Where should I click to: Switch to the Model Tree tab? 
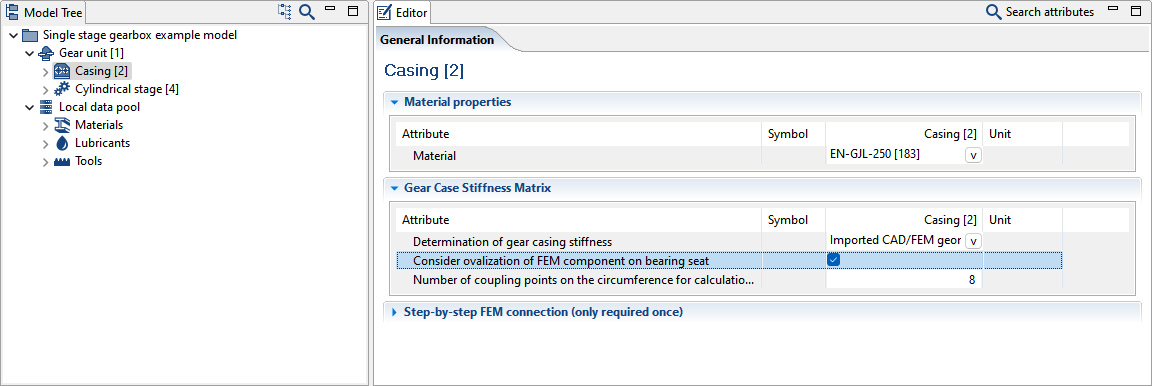[x=45, y=12]
